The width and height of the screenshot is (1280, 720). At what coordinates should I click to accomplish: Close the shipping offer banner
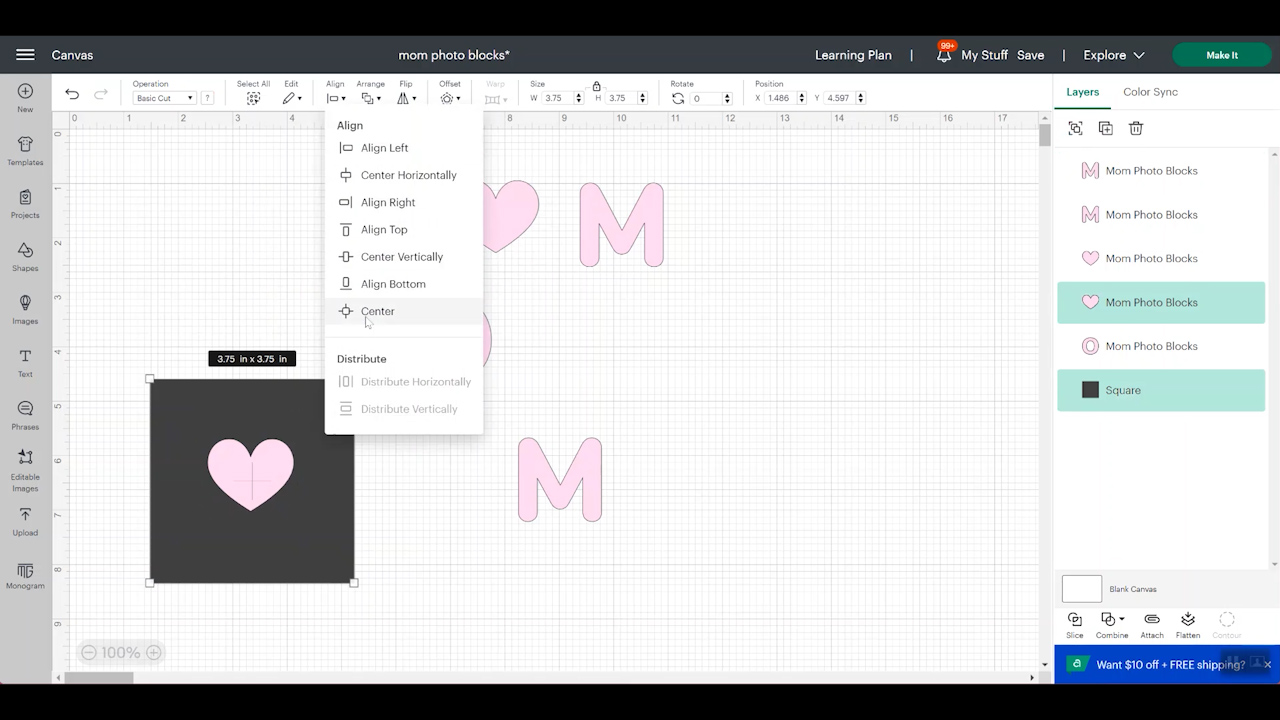pyautogui.click(x=1267, y=664)
